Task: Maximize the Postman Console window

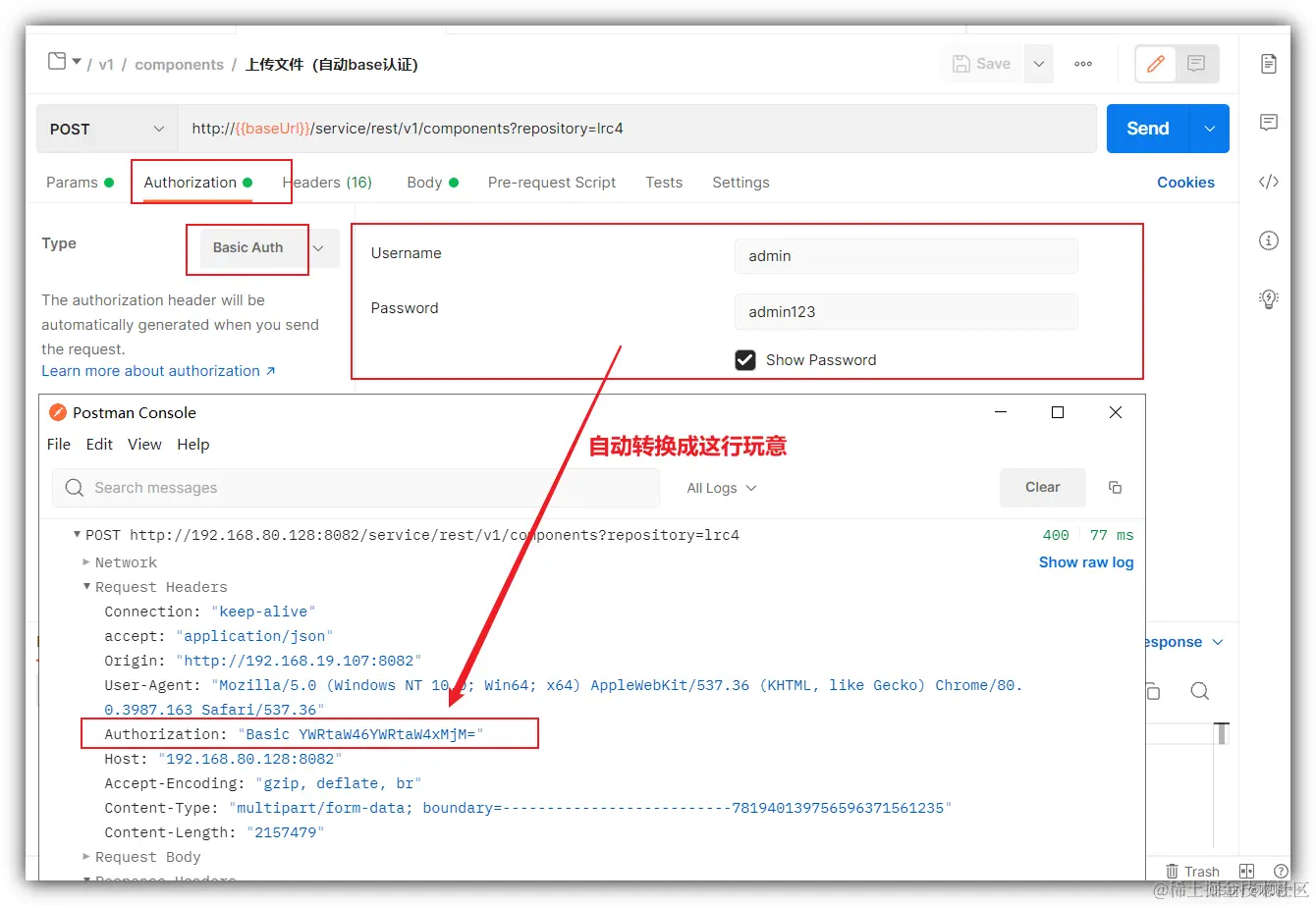Action: (x=1058, y=412)
